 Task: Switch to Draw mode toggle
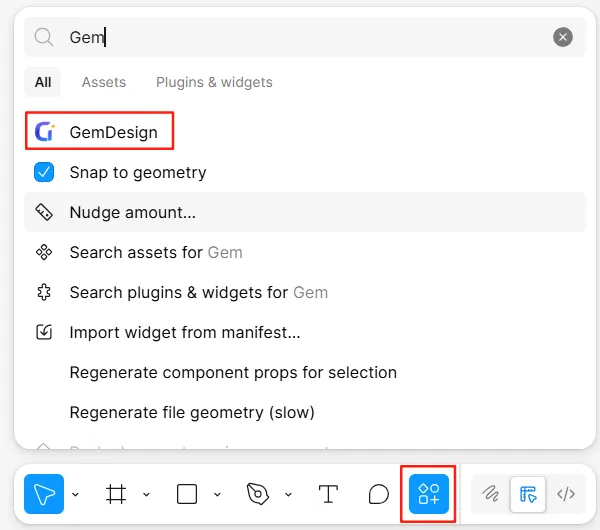(490, 493)
